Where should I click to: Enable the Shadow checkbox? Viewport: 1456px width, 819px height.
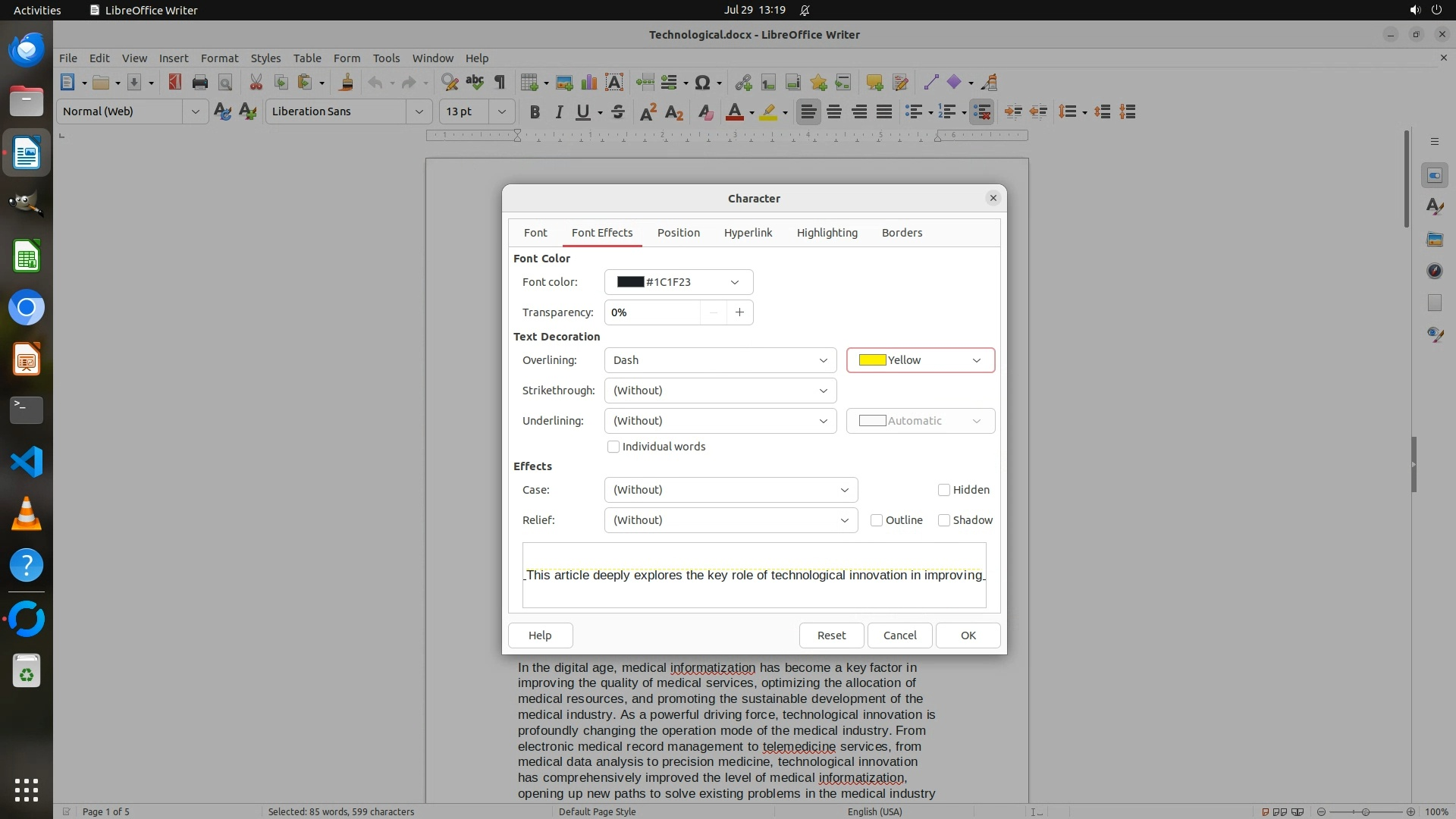(x=944, y=520)
